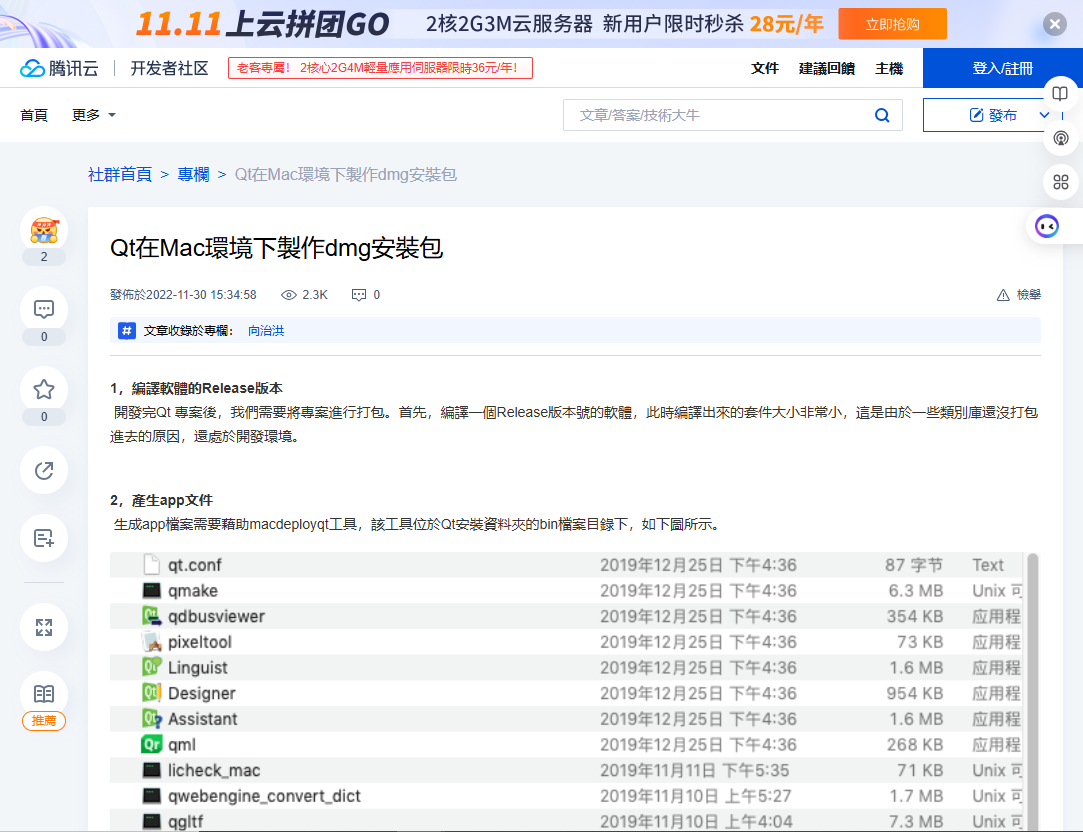This screenshot has height=832, width=1083.
Task: Open the Tencent Cloud logo homepage
Action: click(59, 68)
